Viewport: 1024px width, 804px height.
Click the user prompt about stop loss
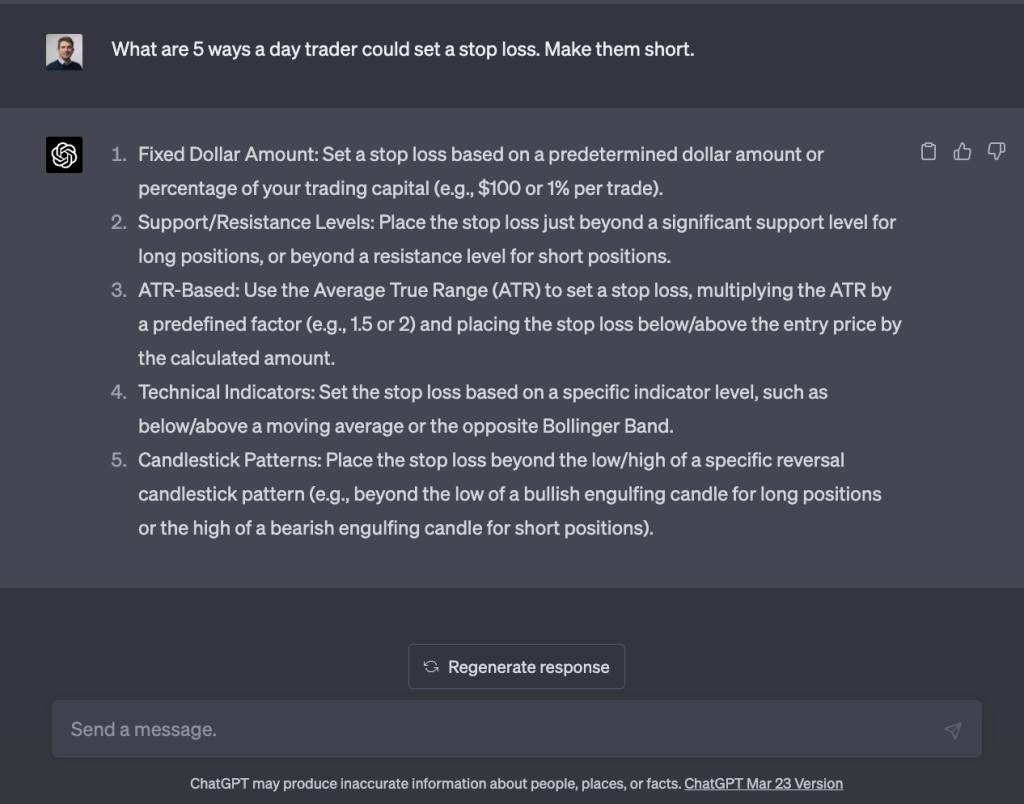(x=402, y=49)
